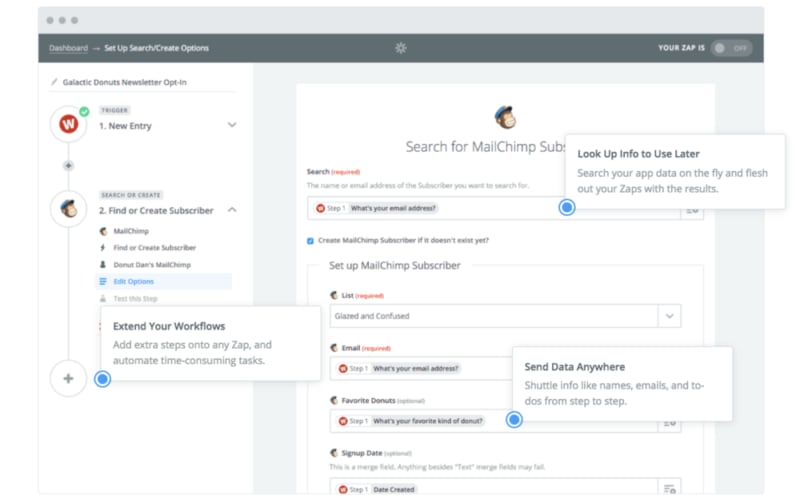The image size is (800, 503).
Task: Click the Edit Options list icon
Action: point(103,282)
